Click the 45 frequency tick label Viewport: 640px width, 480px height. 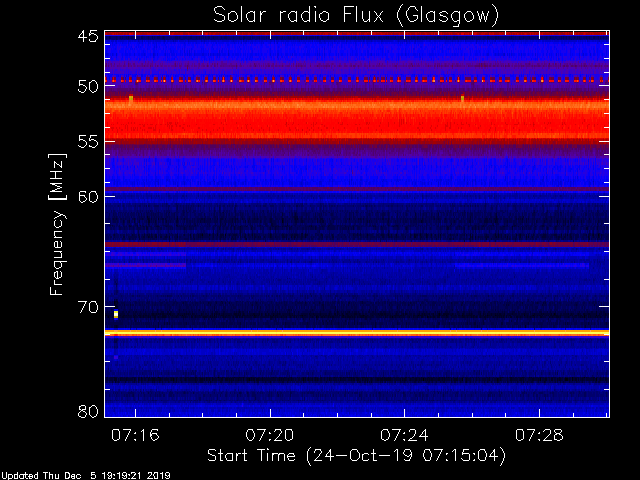pyautogui.click(x=88, y=36)
